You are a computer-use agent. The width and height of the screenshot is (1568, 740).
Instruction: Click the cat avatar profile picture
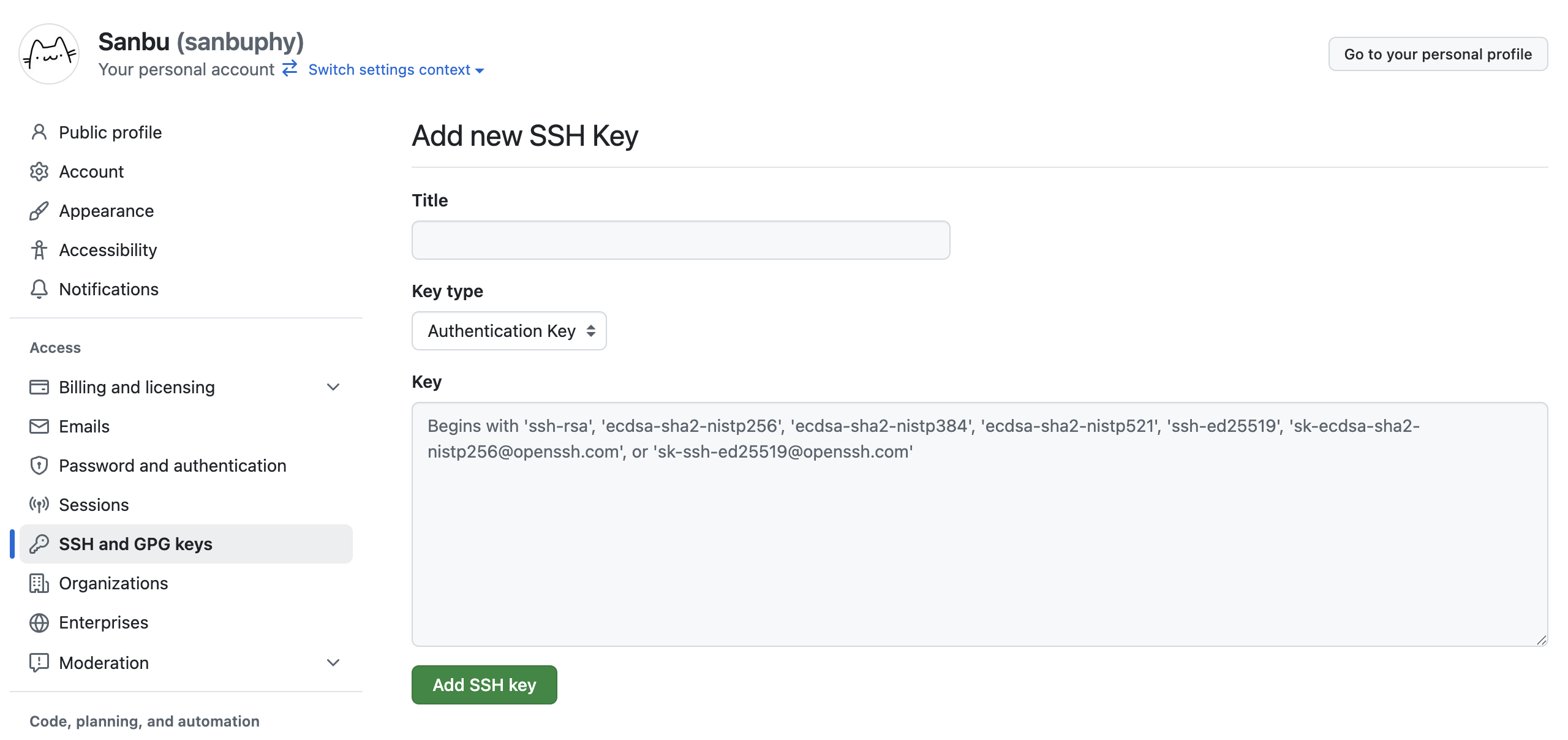point(49,54)
